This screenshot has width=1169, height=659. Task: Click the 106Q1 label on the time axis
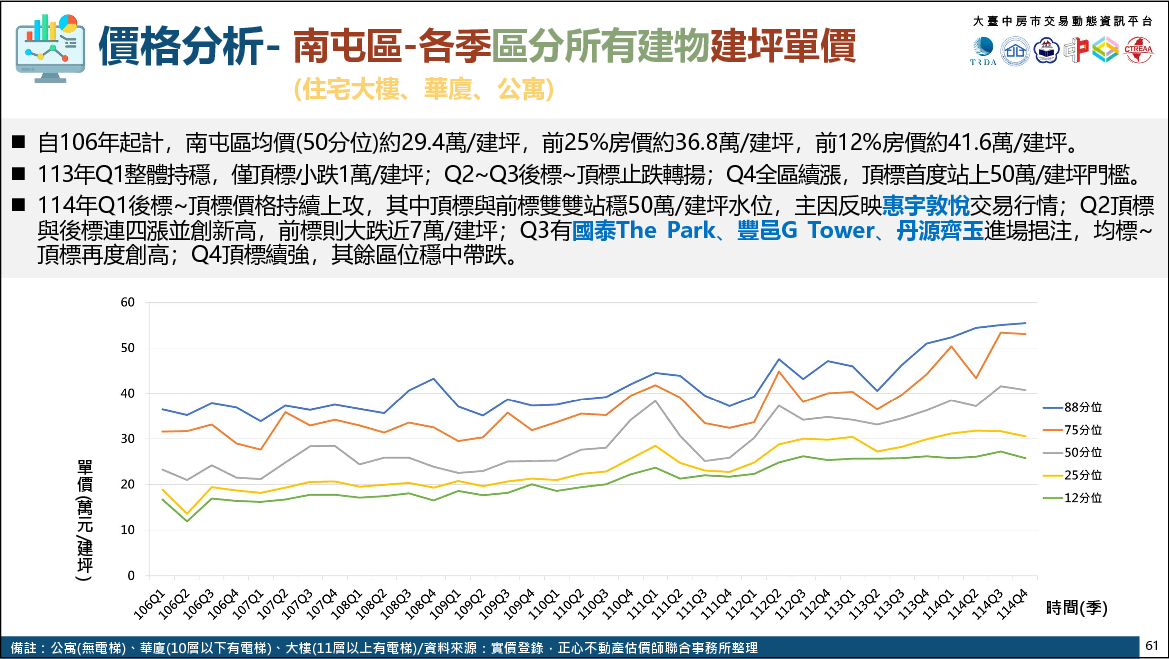[151, 602]
